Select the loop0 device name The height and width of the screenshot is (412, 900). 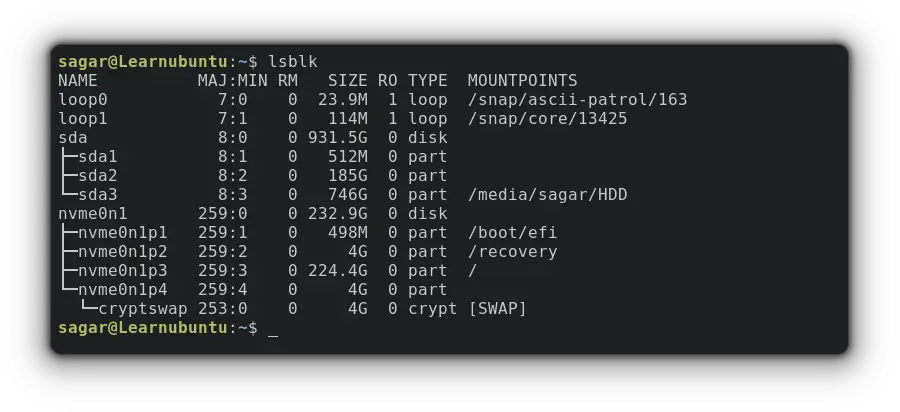coord(83,100)
